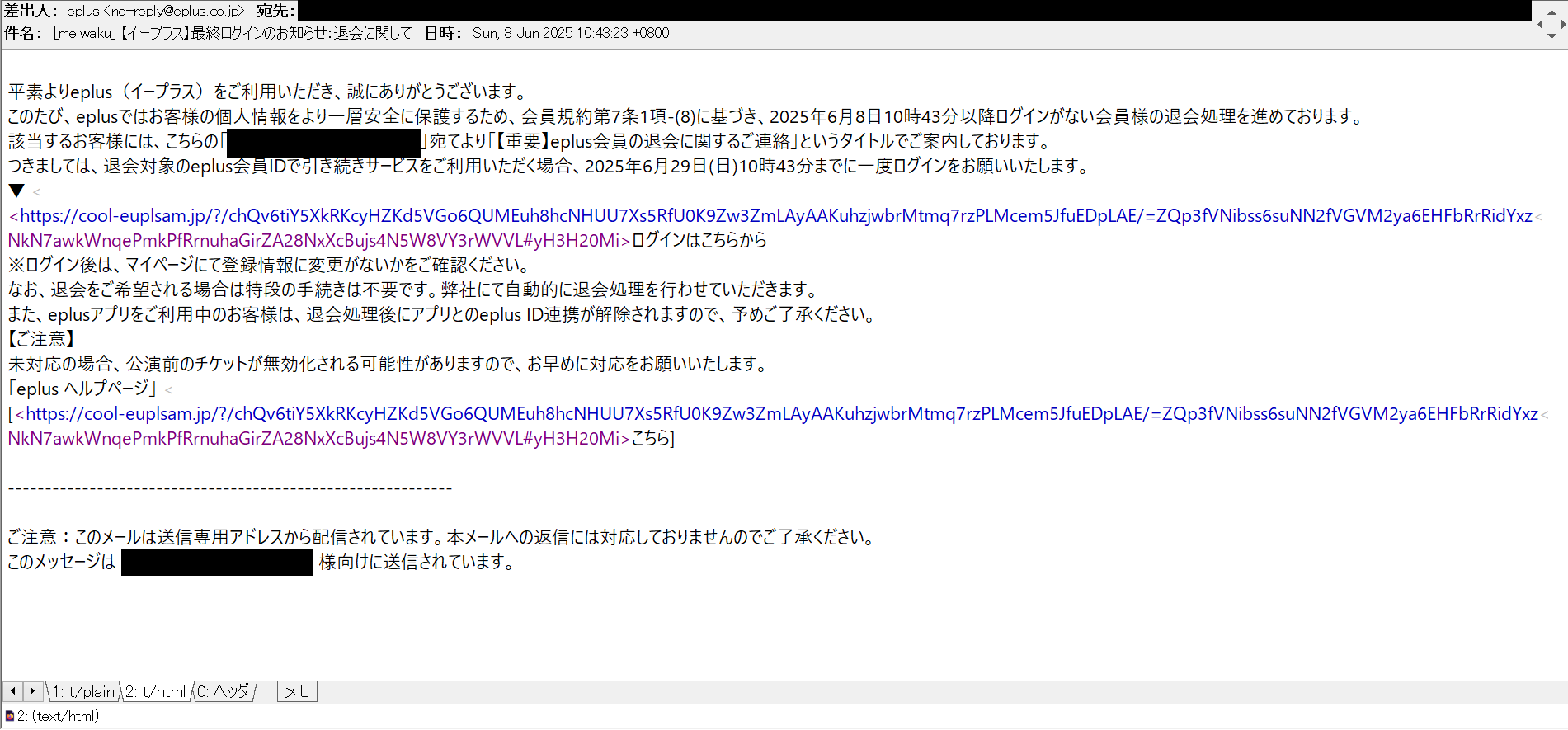Click the 件名 subject line text
Image resolution: width=1568 pixels, height=730 pixels.
coord(233,33)
